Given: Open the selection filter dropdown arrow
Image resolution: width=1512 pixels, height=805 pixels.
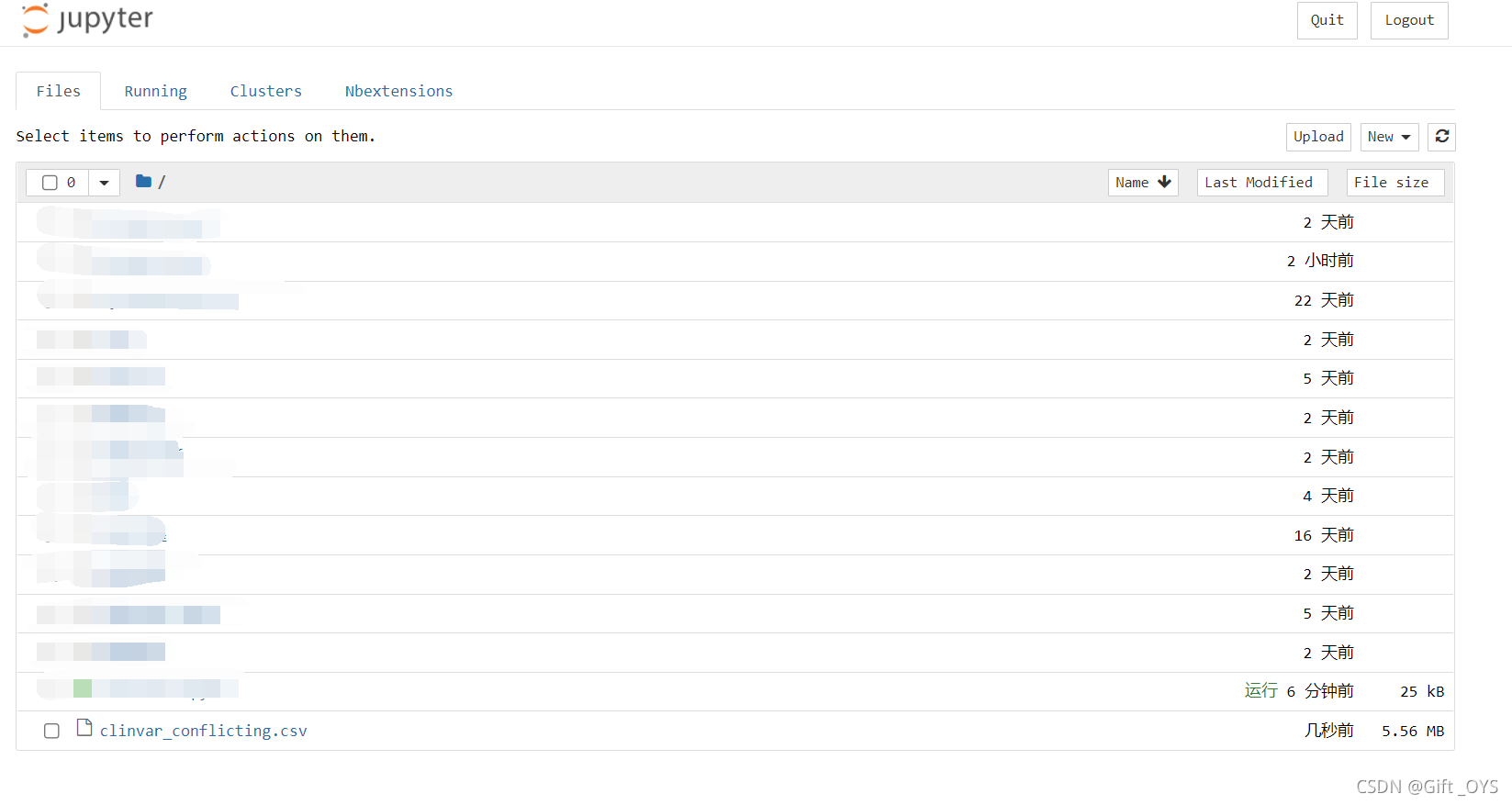Looking at the screenshot, I should coord(104,183).
